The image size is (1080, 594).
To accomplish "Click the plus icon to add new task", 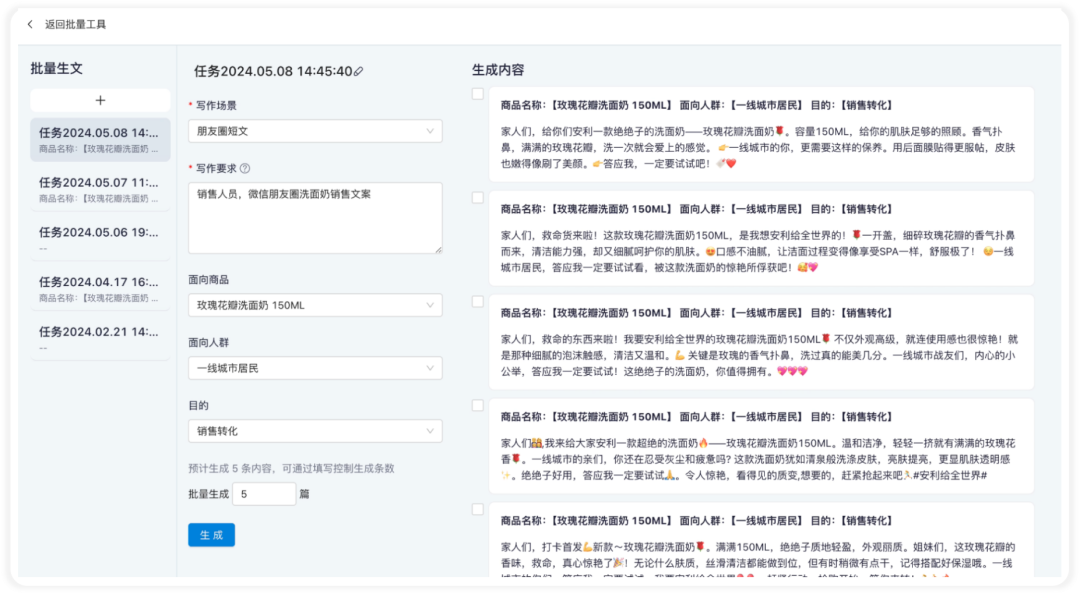I will pyautogui.click(x=101, y=101).
